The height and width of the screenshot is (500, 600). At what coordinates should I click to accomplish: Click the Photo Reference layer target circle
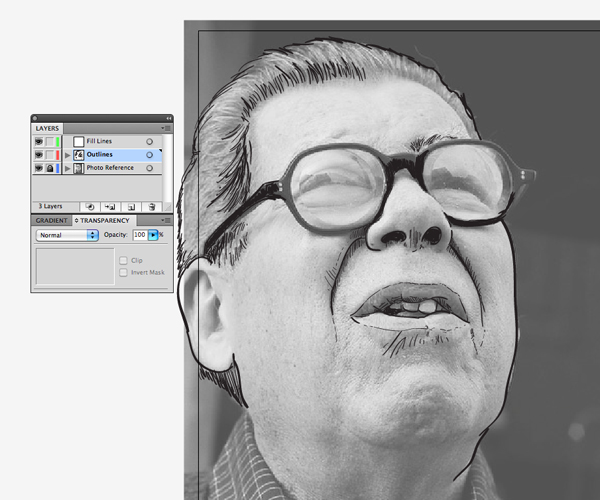pyautogui.click(x=149, y=168)
